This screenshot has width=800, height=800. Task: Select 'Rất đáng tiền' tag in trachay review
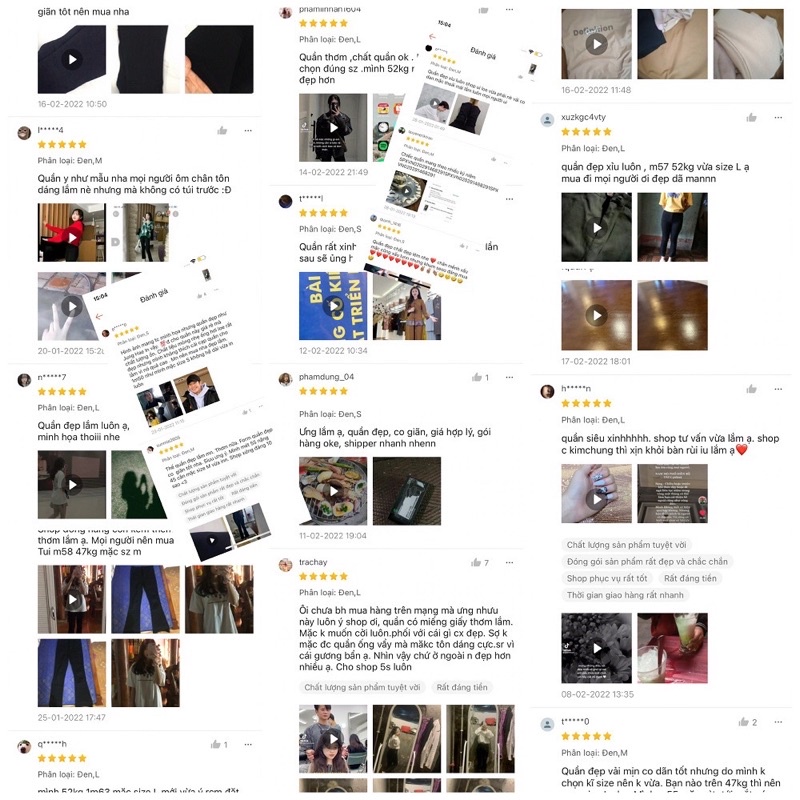462,687
